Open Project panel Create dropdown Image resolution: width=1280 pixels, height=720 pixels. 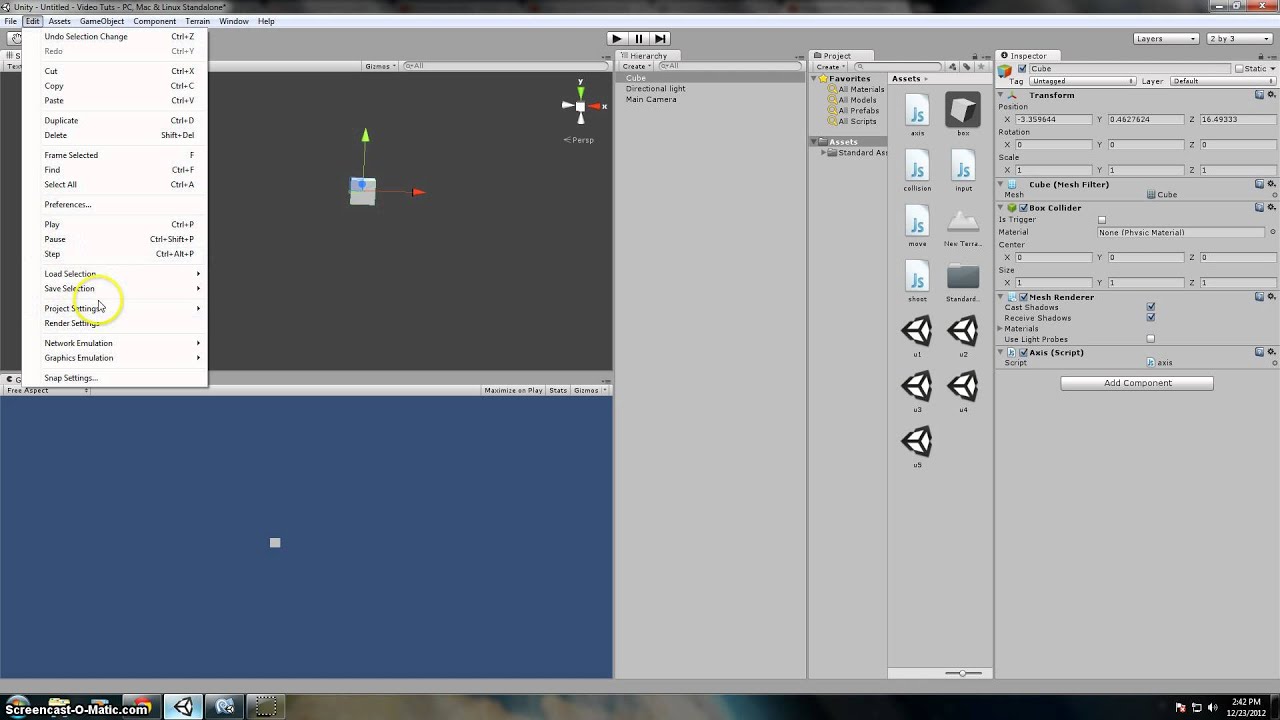[x=829, y=67]
